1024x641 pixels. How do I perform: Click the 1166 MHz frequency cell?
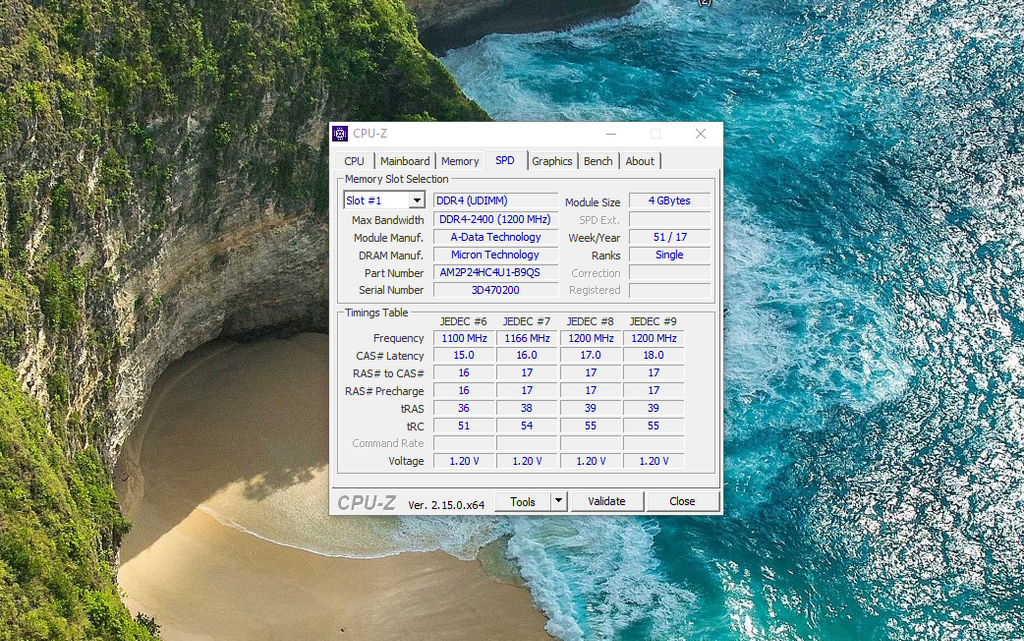coord(527,338)
